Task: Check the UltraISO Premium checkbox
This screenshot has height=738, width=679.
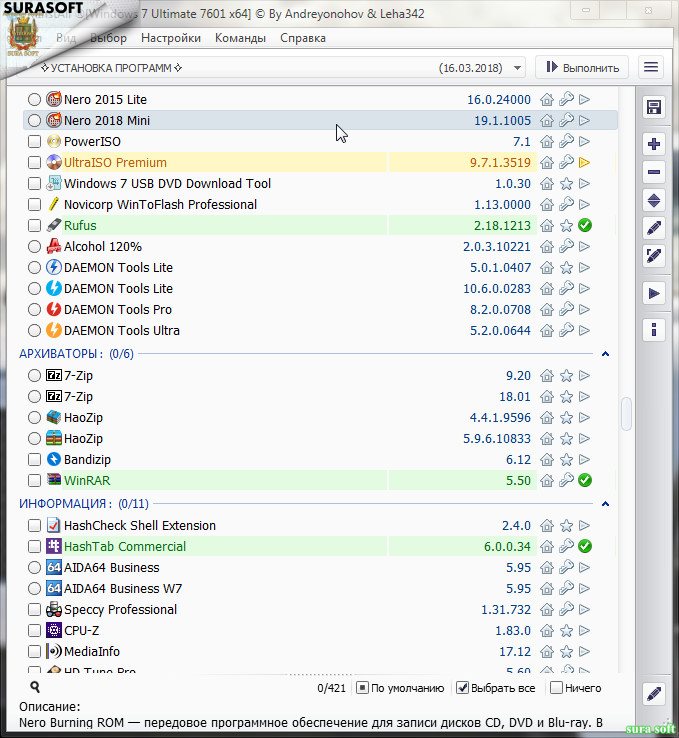Action: coord(34,163)
